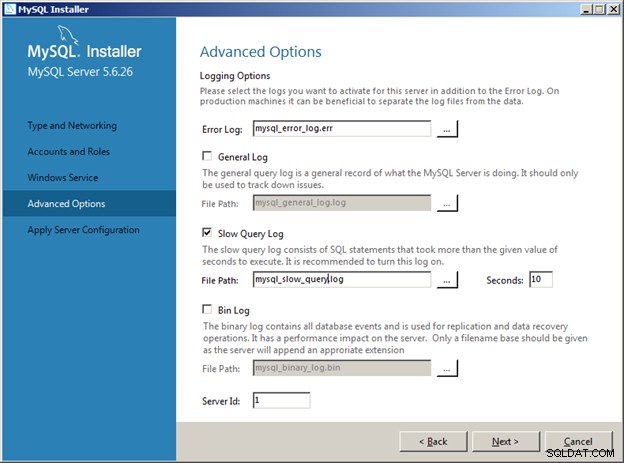Click the MySQL dolphin logo
This screenshot has width=624, height=463.
click(68, 35)
